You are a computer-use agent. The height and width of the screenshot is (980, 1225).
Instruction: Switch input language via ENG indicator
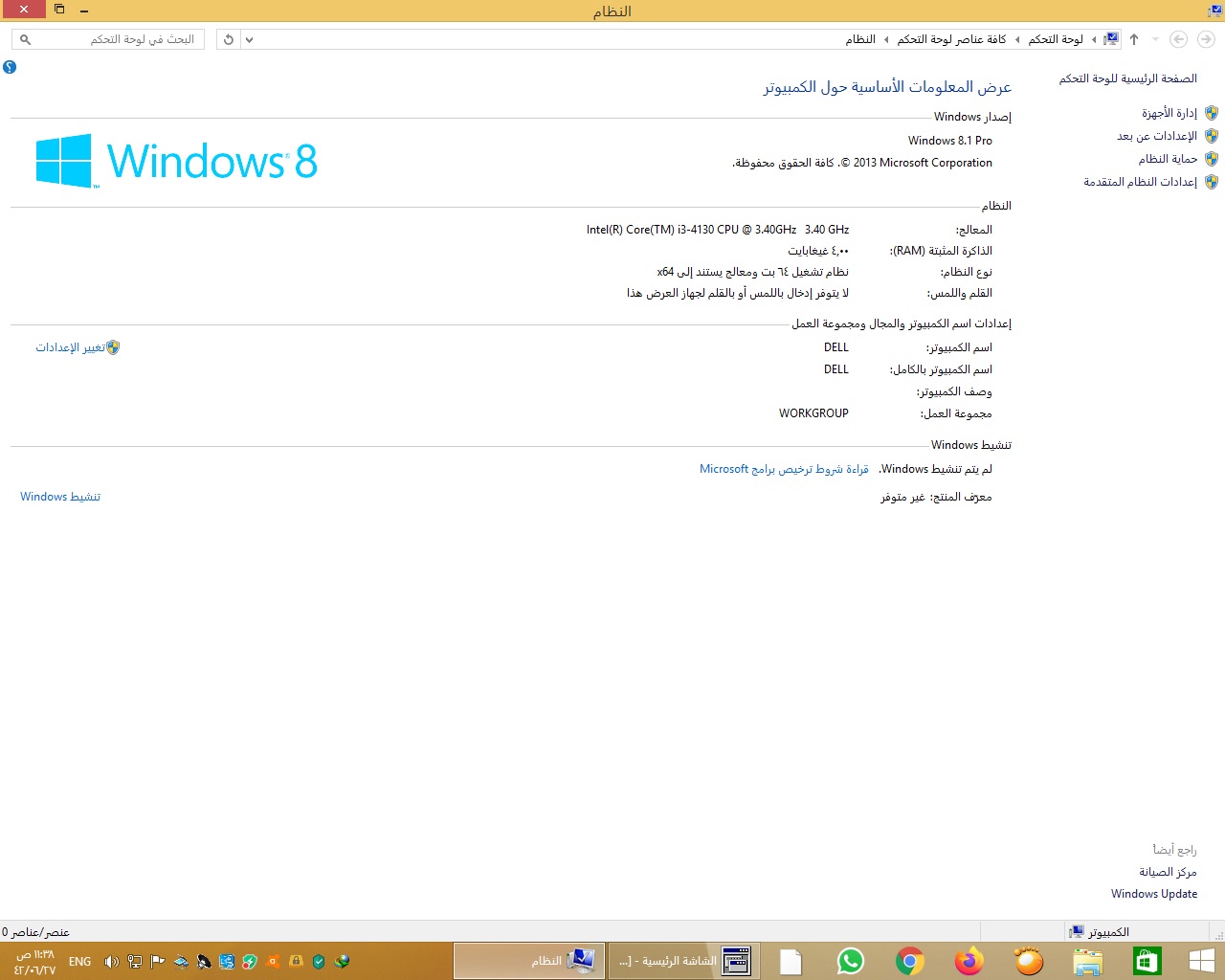point(80,962)
